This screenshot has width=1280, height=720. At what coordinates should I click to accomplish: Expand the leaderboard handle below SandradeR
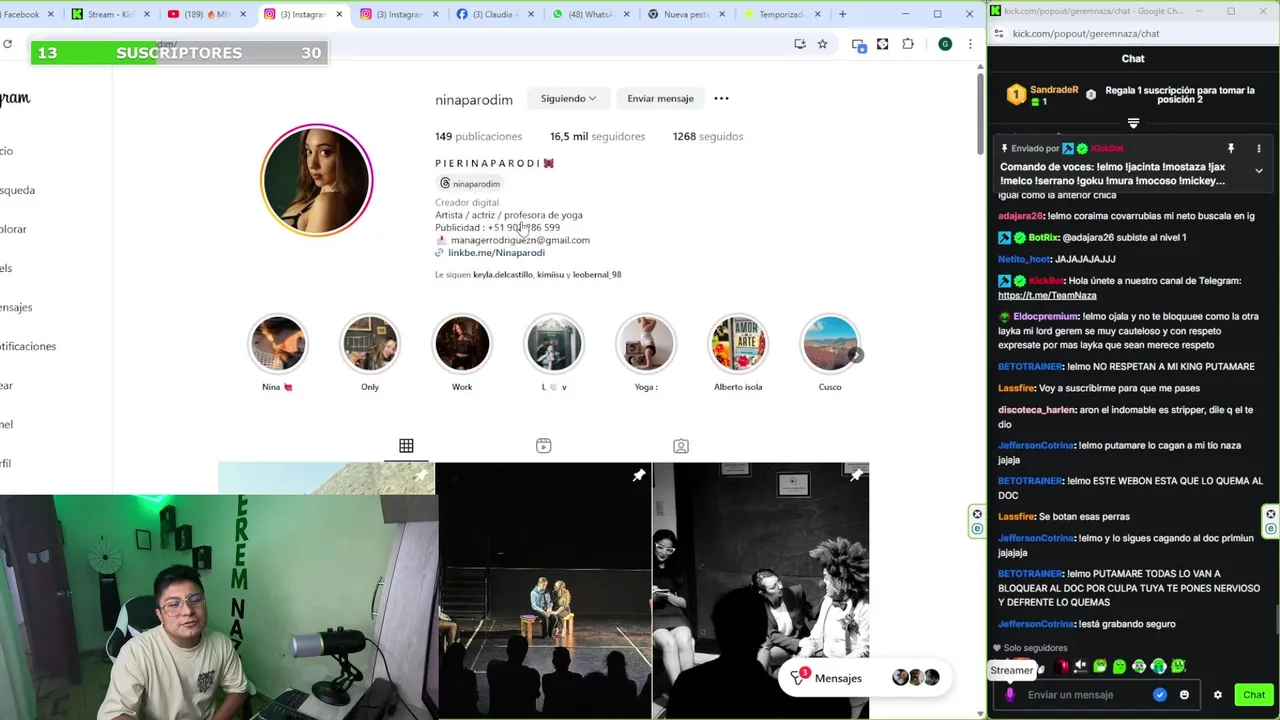(x=1133, y=123)
